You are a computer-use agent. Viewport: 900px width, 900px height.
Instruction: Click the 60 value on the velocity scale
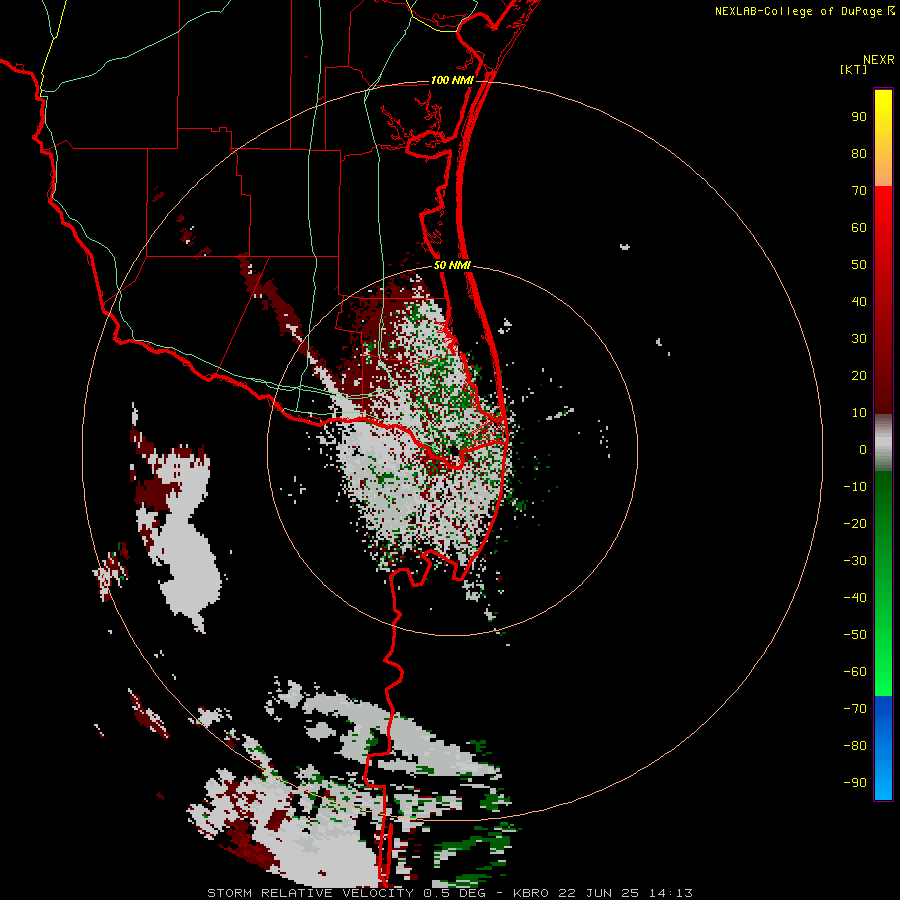[859, 227]
